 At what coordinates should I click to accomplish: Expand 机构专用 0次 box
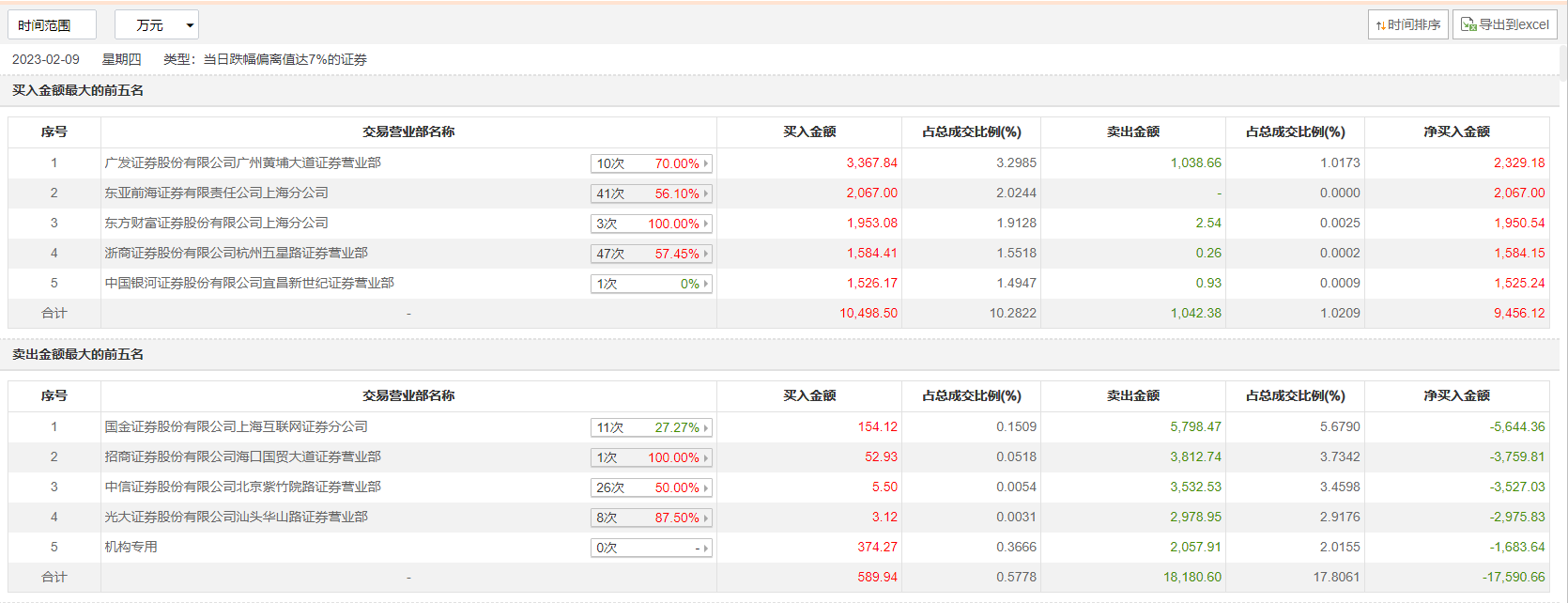[652, 548]
